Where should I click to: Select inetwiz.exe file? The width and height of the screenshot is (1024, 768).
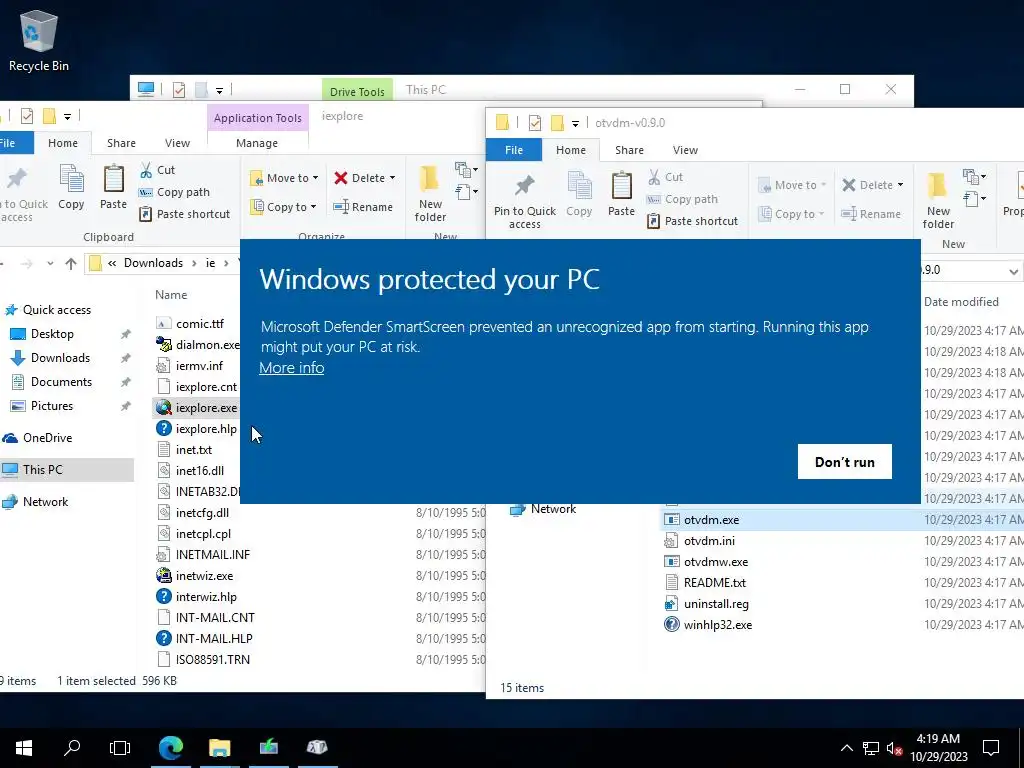[204, 576]
